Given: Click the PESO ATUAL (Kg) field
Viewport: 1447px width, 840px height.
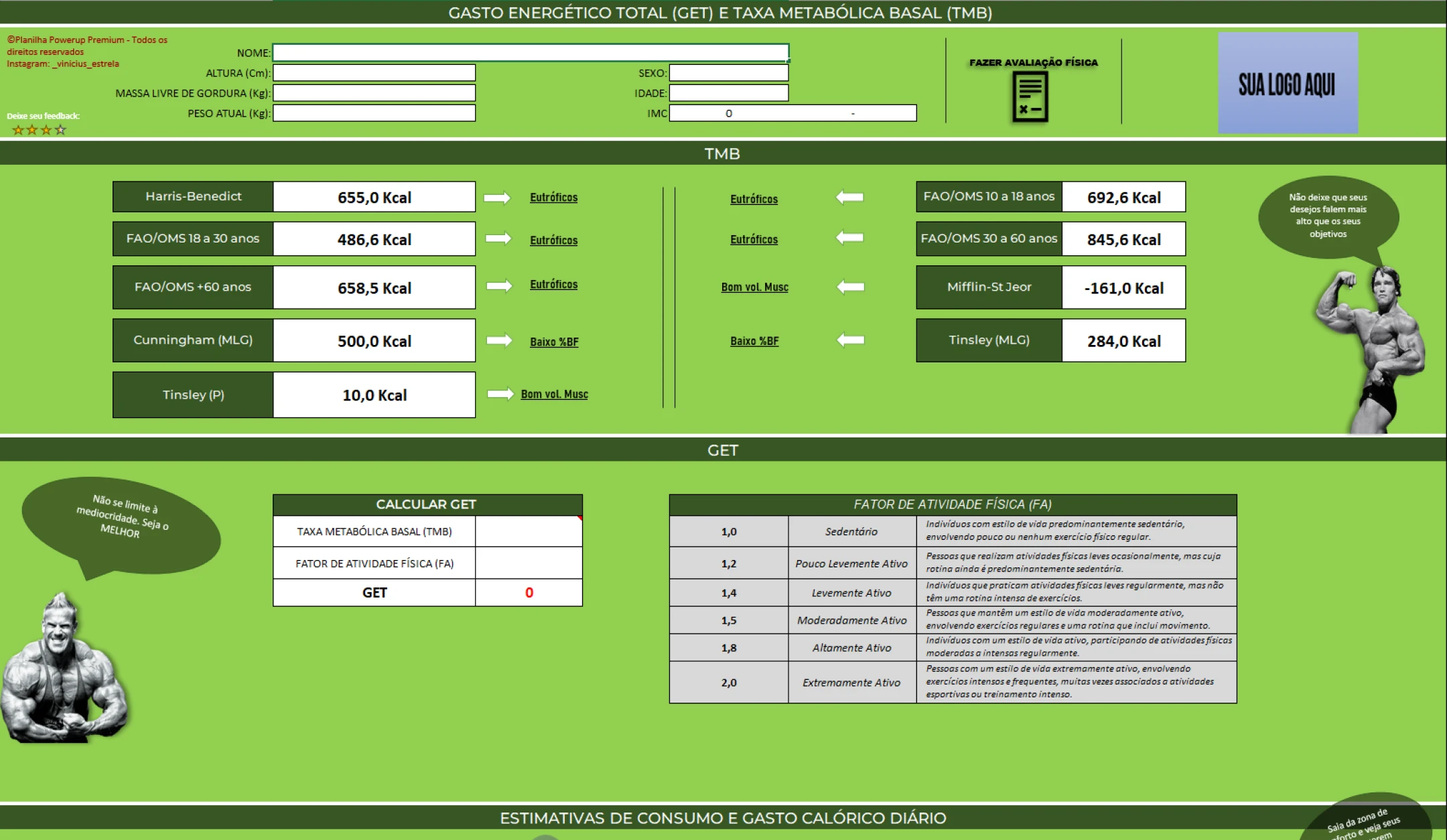Looking at the screenshot, I should 374,113.
